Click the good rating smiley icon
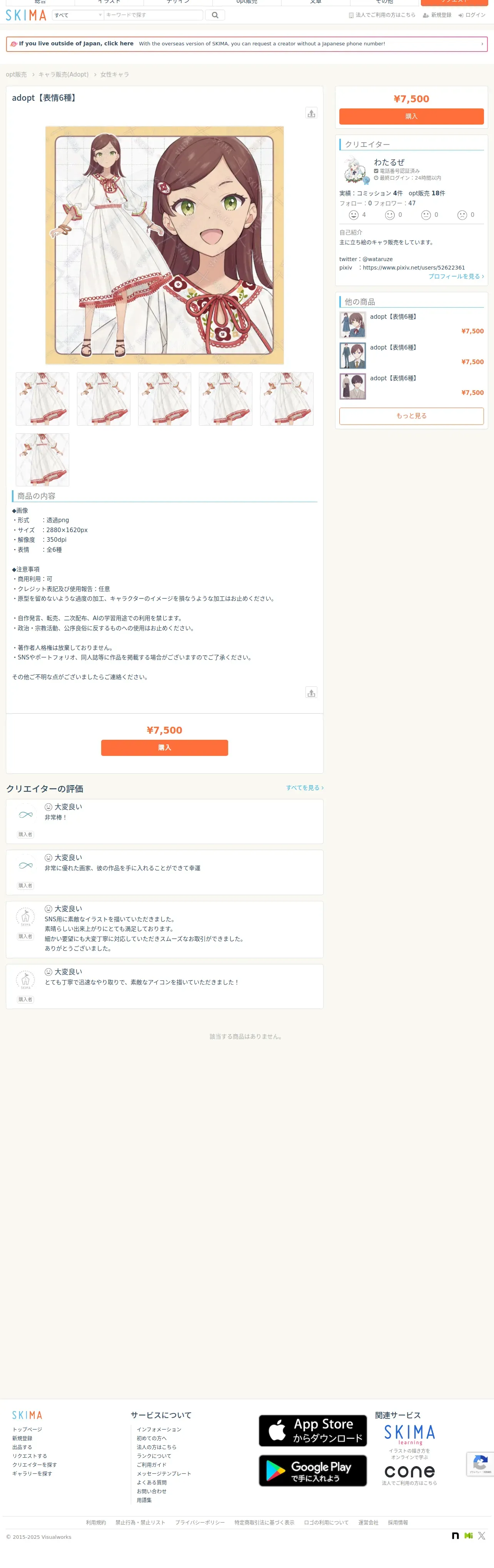 click(390, 215)
